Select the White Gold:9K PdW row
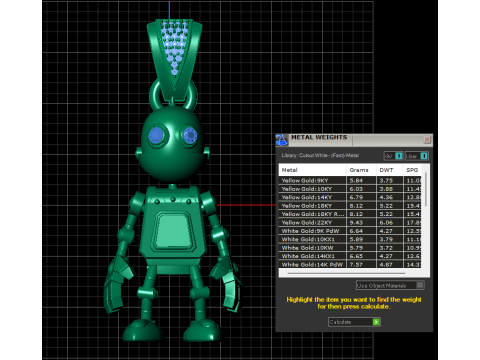Image resolution: width=480 pixels, height=360 pixels. (350, 231)
